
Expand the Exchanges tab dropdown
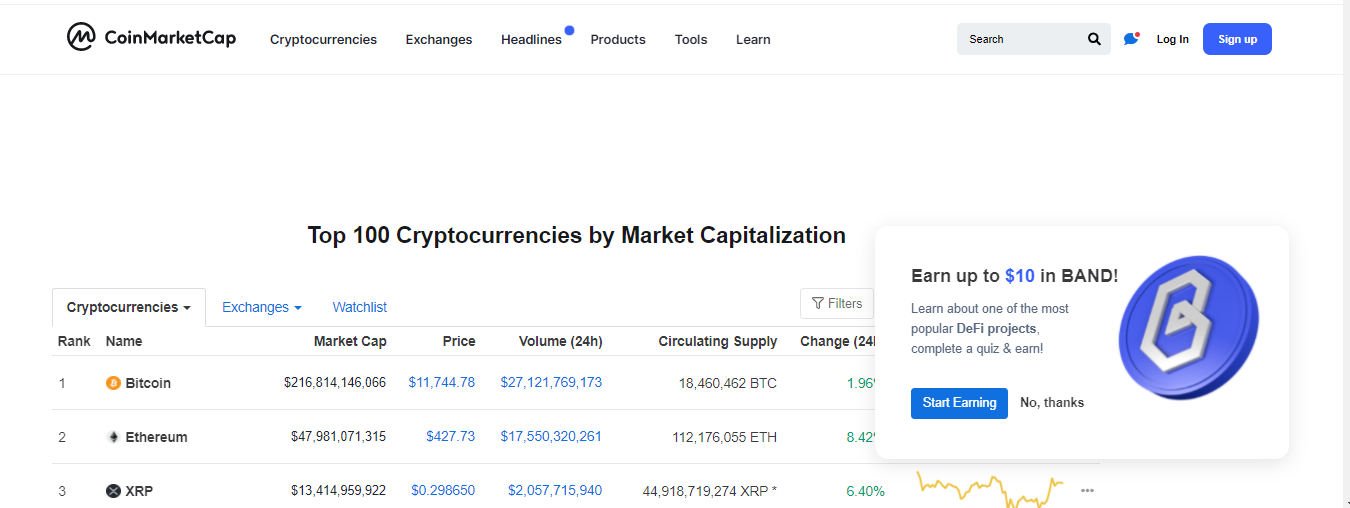(262, 307)
